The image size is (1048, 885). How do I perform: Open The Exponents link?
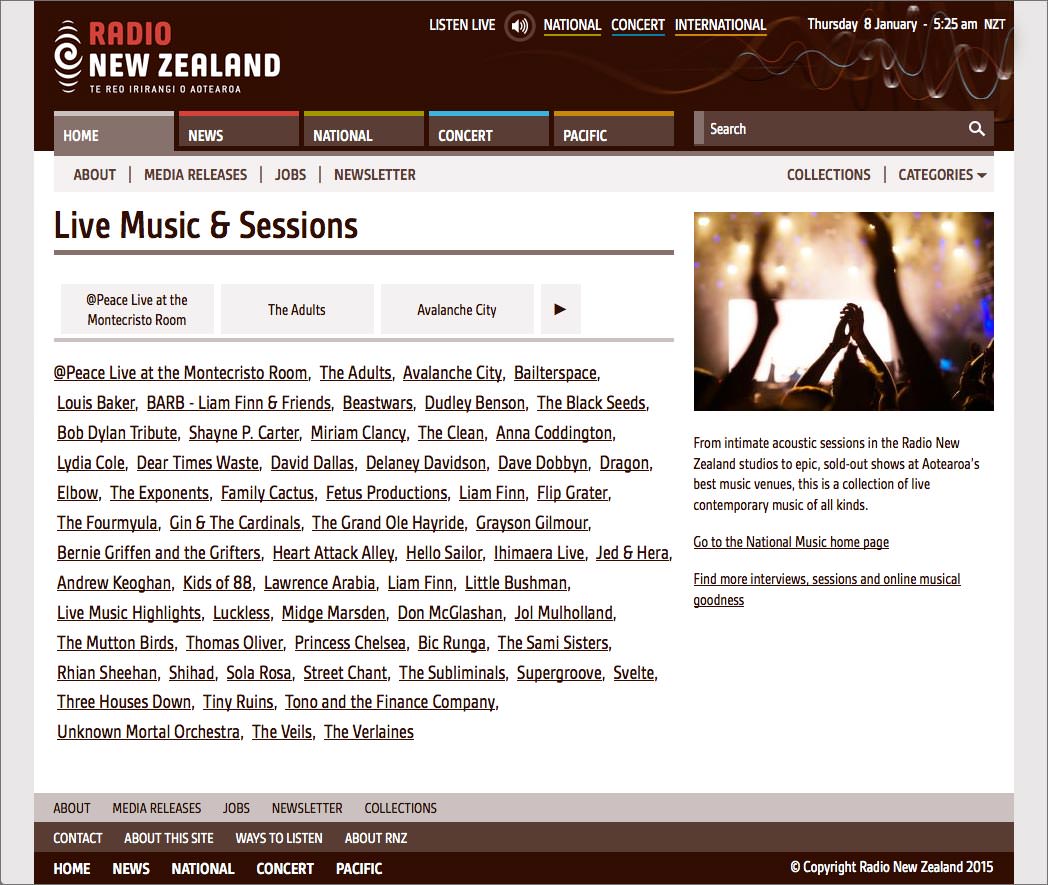coord(160,493)
